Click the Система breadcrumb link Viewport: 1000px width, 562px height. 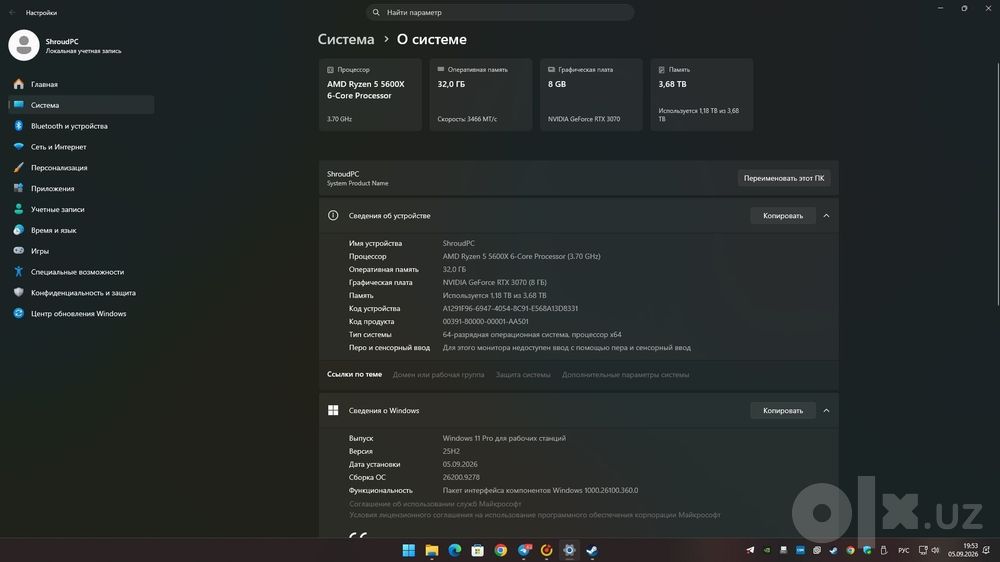(346, 40)
